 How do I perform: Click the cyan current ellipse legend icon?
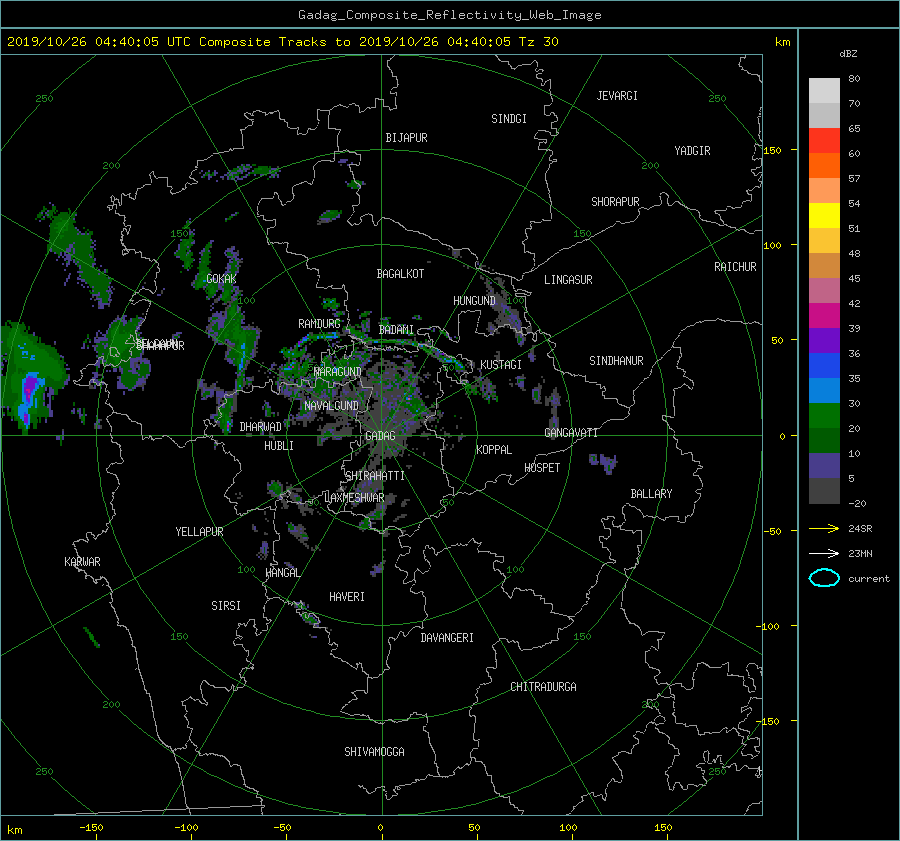tap(824, 578)
